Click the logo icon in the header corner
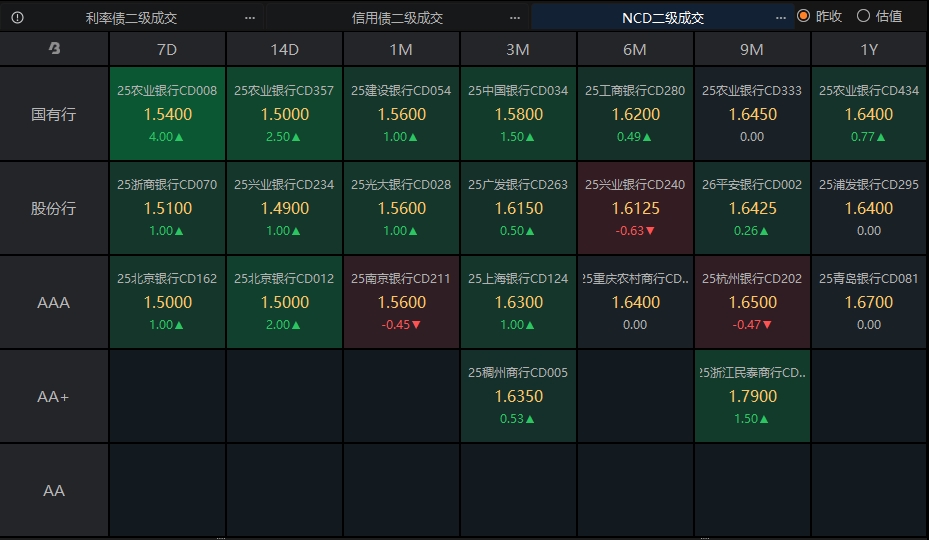Screen dimensions: 929x540 pyautogui.click(x=54, y=49)
